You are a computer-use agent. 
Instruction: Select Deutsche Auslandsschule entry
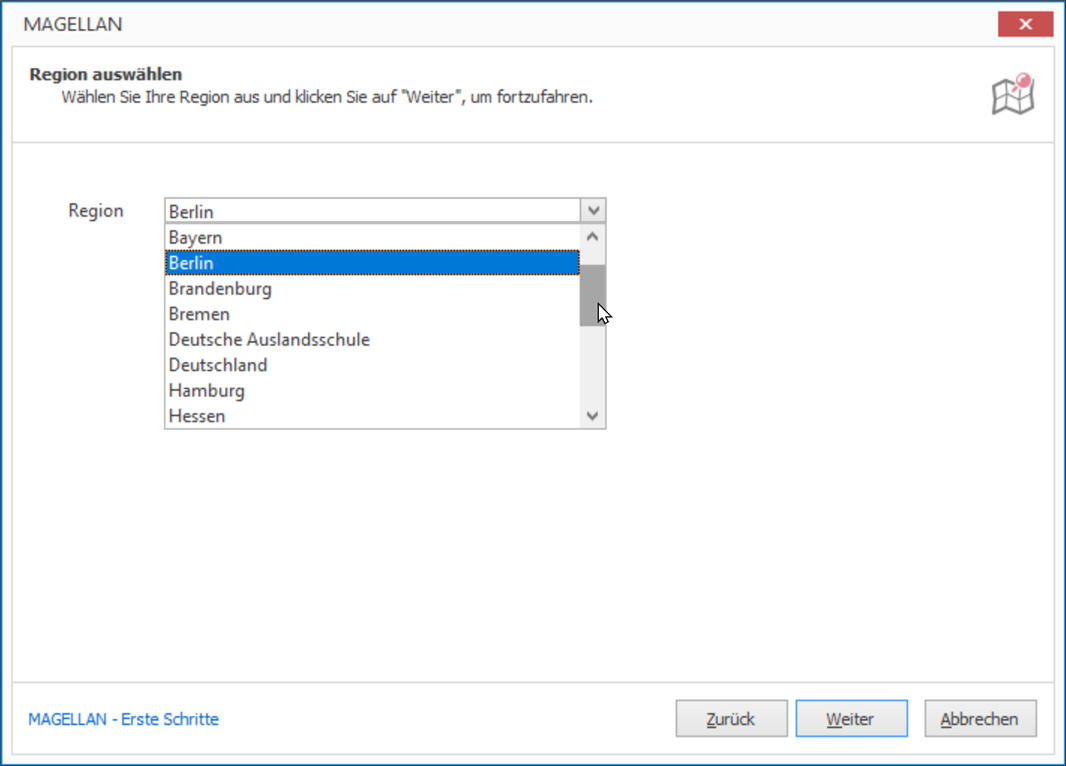point(373,339)
